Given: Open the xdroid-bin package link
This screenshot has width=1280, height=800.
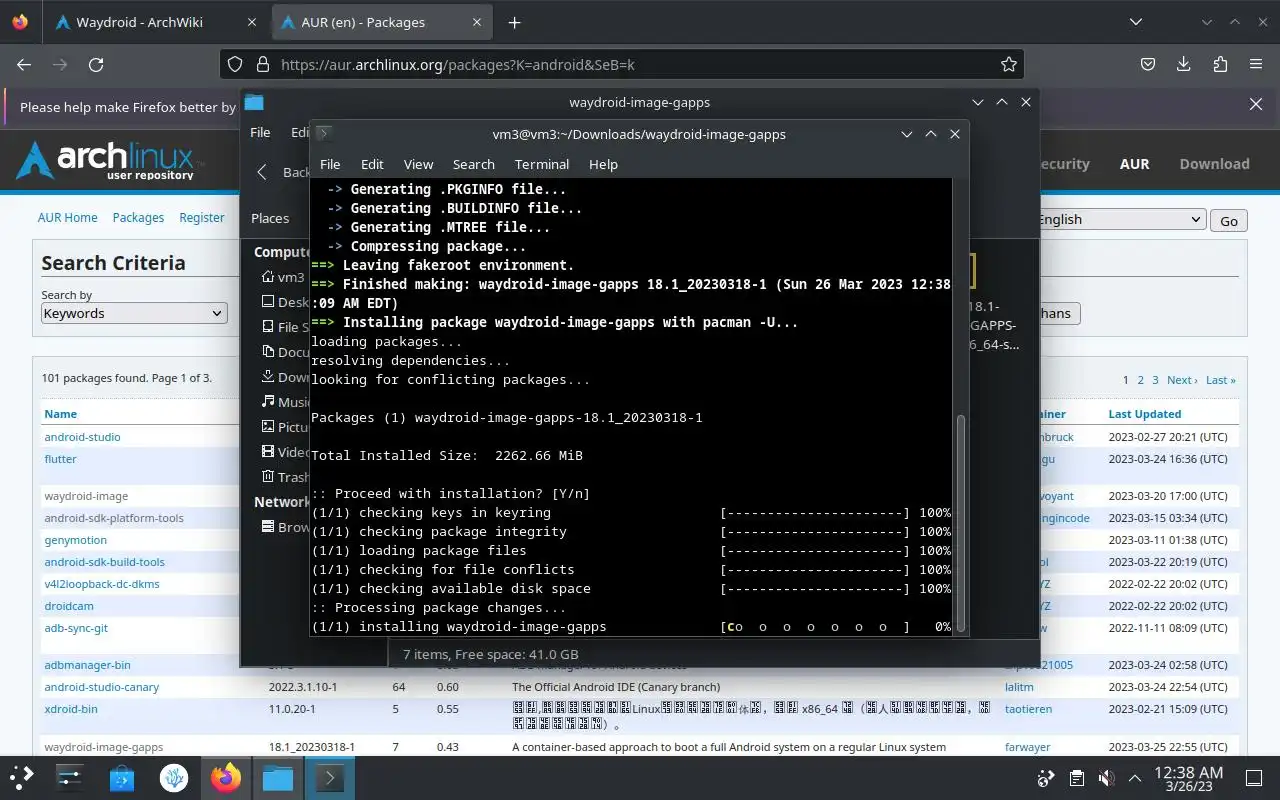Looking at the screenshot, I should 71,709.
